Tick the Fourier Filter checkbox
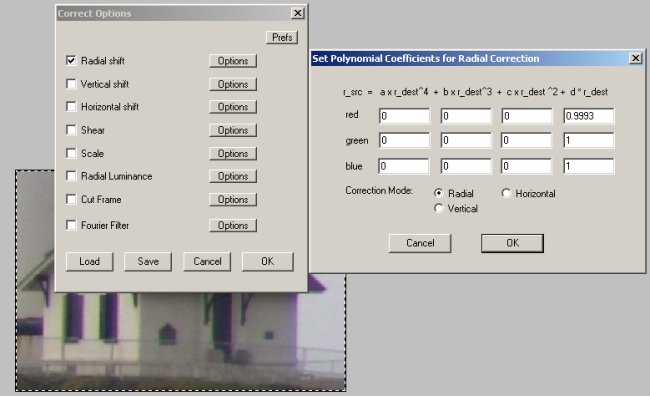 pos(71,225)
